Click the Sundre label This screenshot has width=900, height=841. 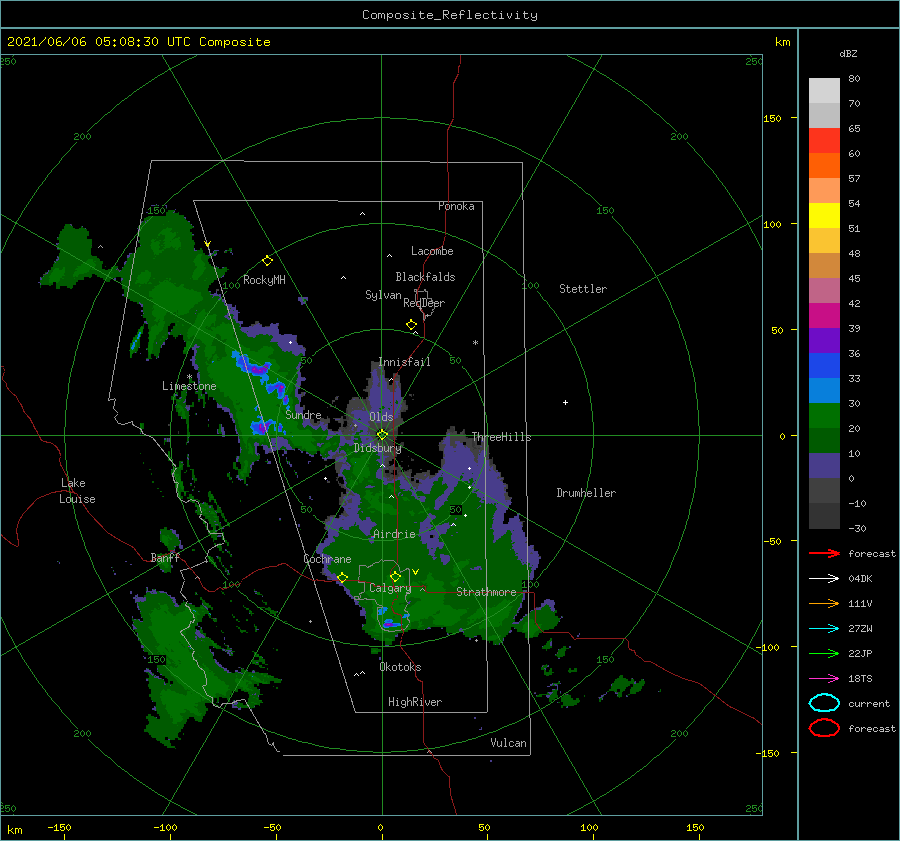pyautogui.click(x=304, y=414)
